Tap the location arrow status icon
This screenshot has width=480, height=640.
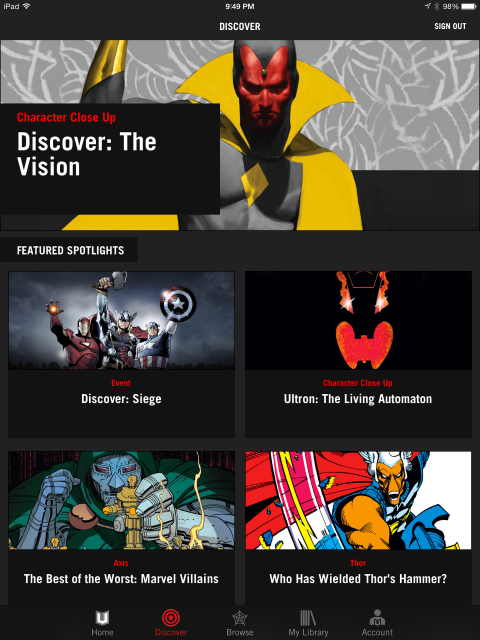point(427,6)
